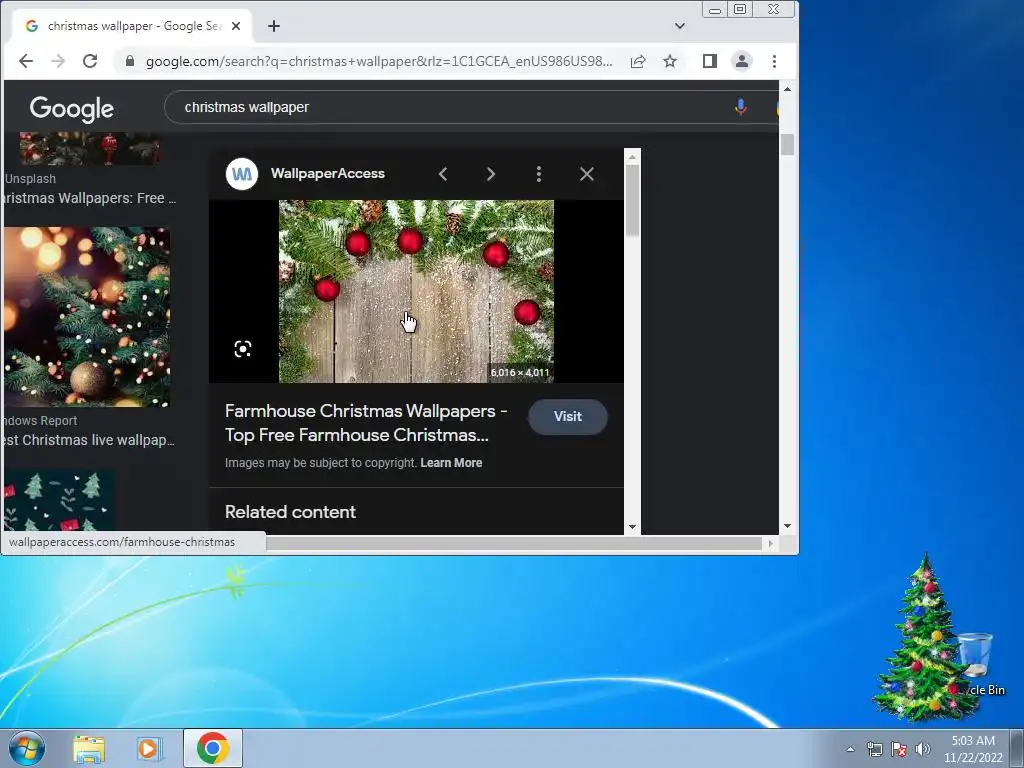Screen dimensions: 1024x768
Task: Click the Show desktop button
Action: (x=1017, y=748)
